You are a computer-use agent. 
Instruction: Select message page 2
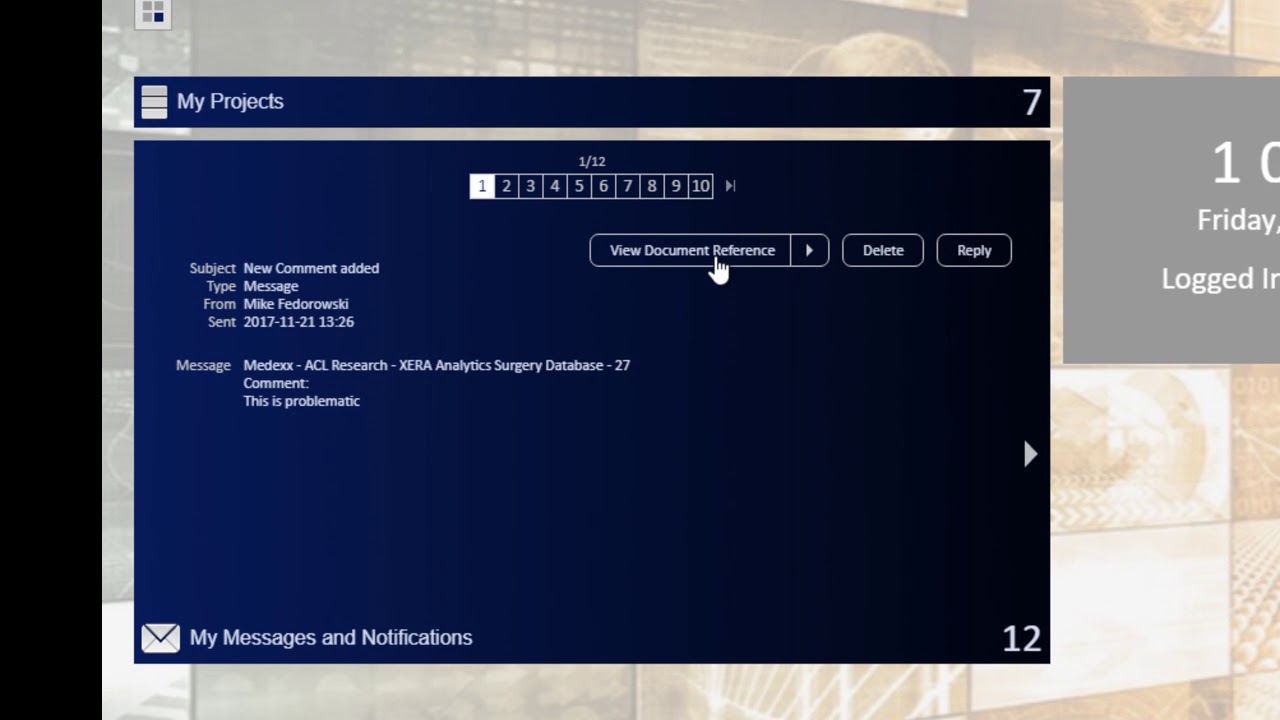506,186
